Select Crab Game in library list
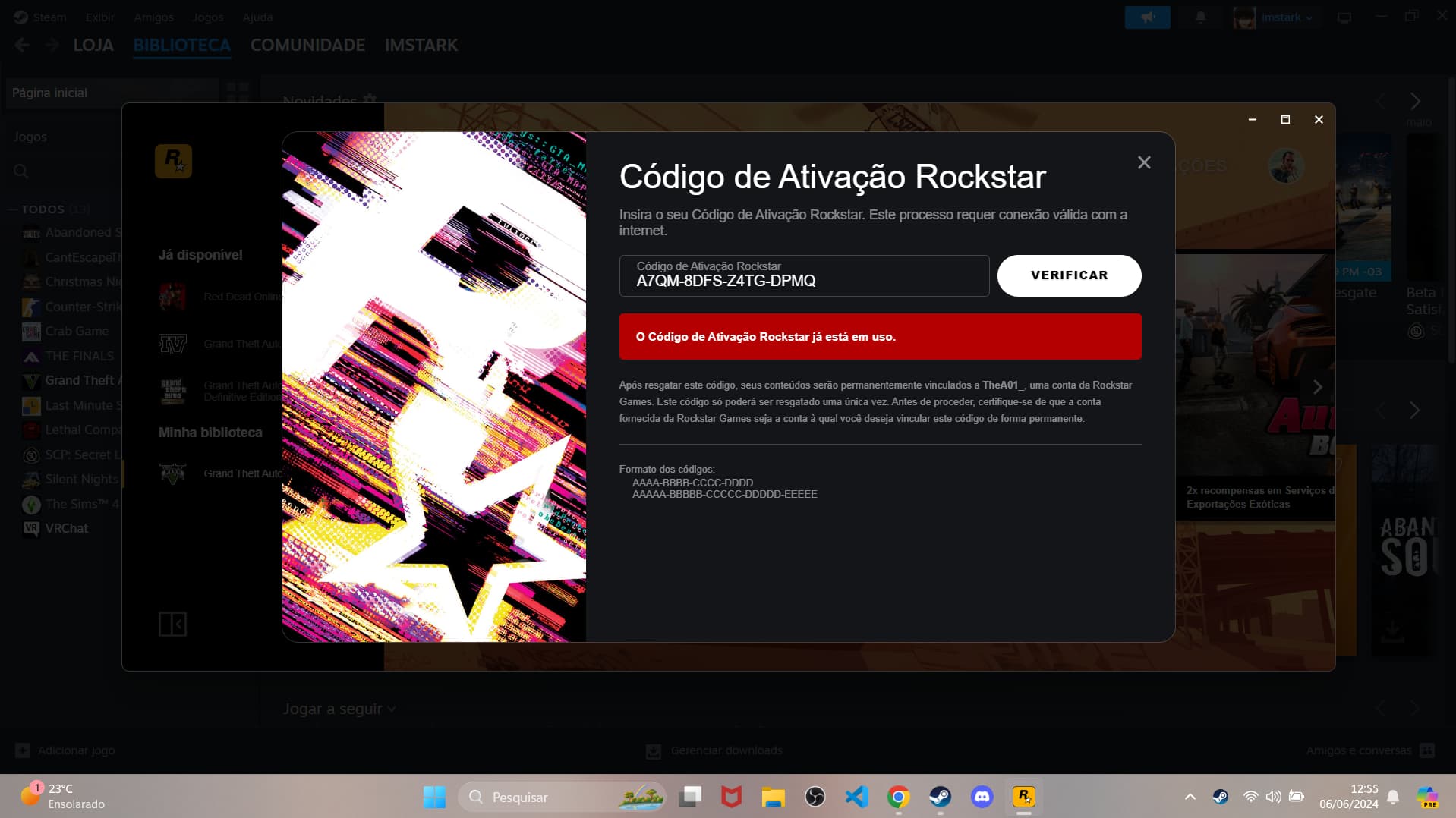Viewport: 1456px width, 818px height. pos(72,331)
